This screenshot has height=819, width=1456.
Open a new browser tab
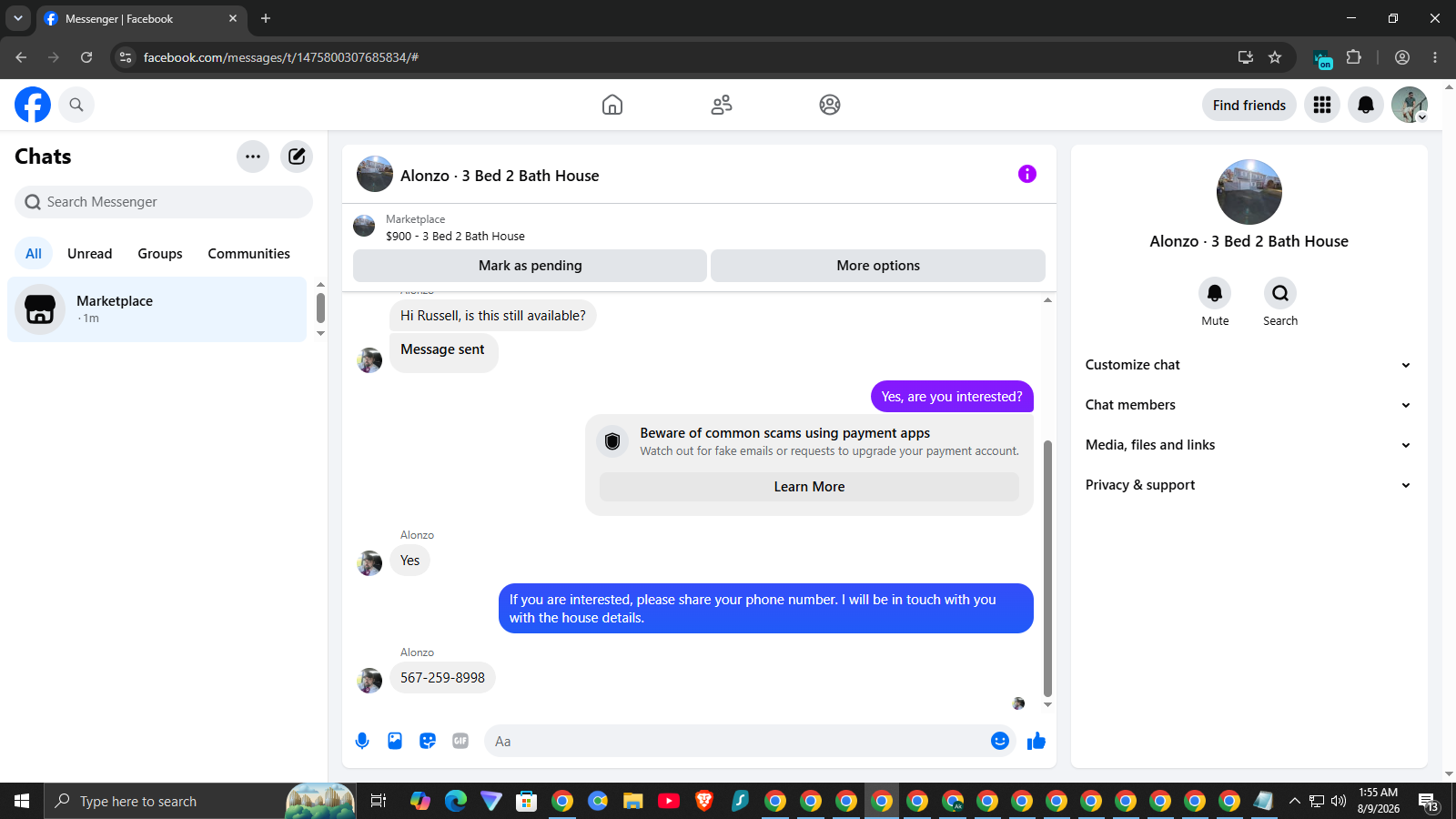tap(266, 18)
